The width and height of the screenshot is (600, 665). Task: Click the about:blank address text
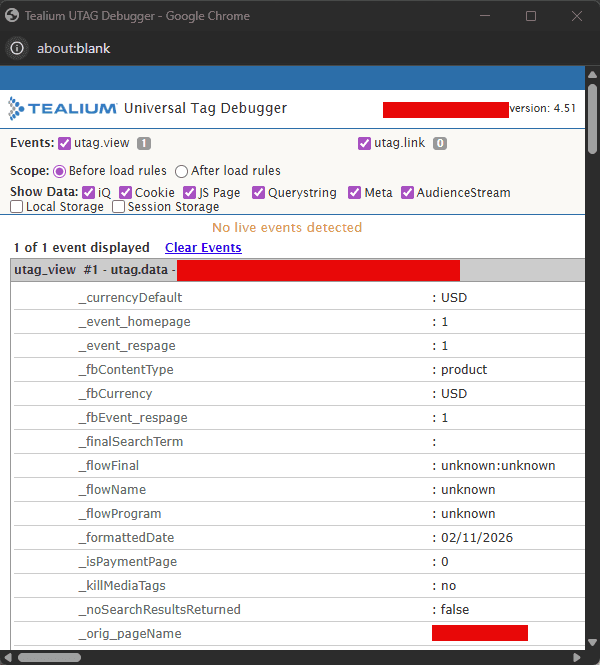[x=73, y=49]
